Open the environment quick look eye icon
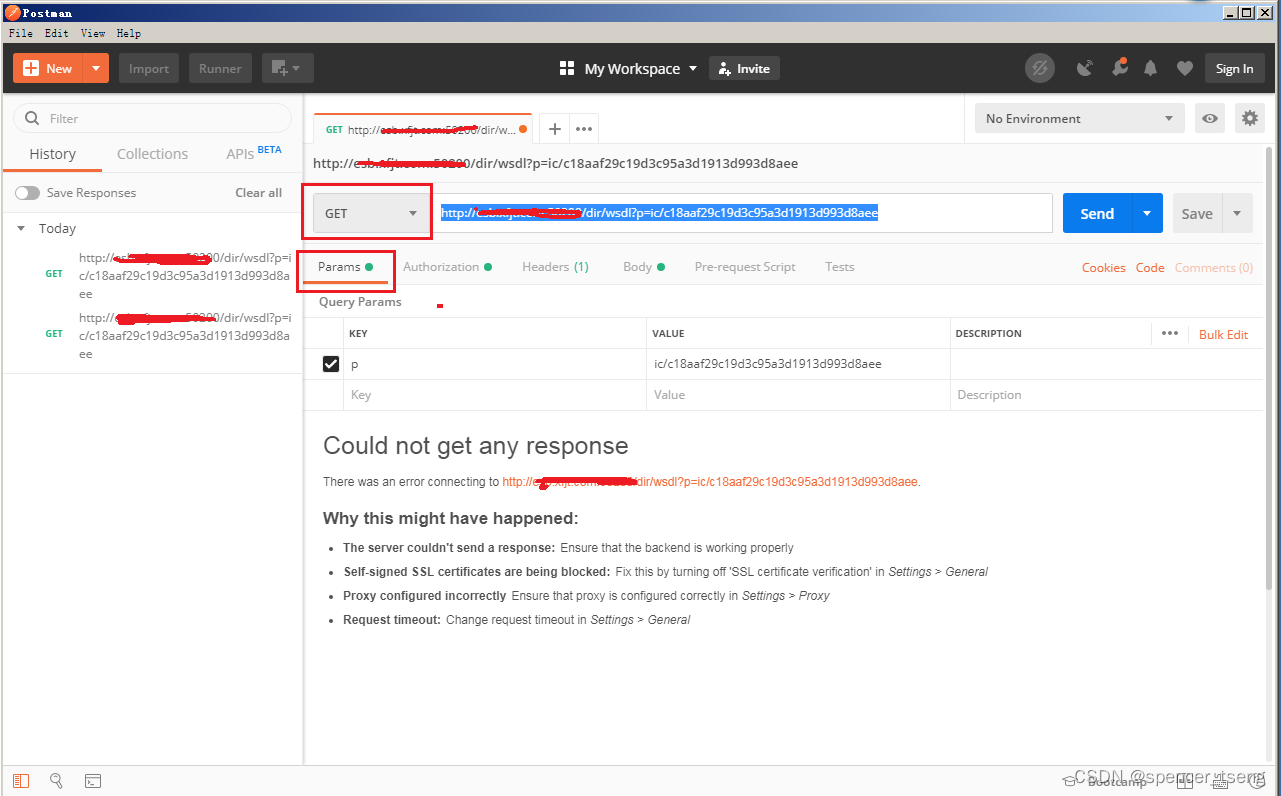 click(x=1210, y=118)
